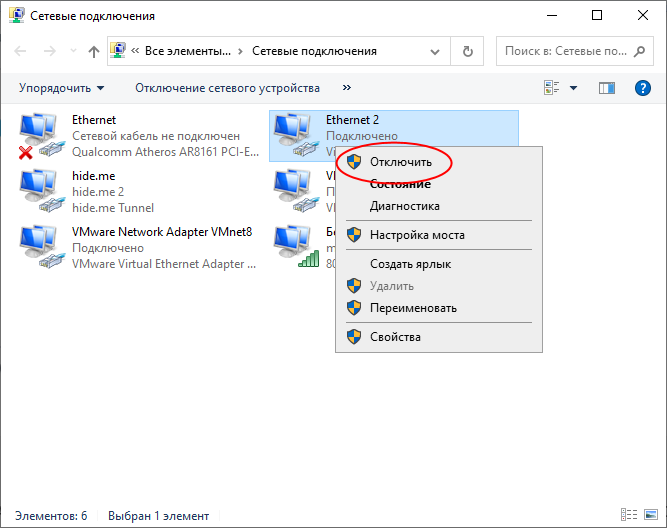Click Qualcomm Atheros AR8161 PCI-E device text
The height and width of the screenshot is (528, 667).
click(x=165, y=152)
